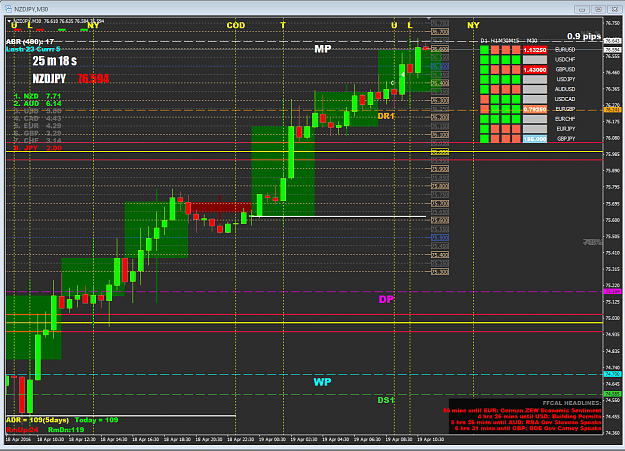Screen dimensions: 625x451
Task: Select the EURJPY pair label in the dashboard
Action: tap(565, 129)
